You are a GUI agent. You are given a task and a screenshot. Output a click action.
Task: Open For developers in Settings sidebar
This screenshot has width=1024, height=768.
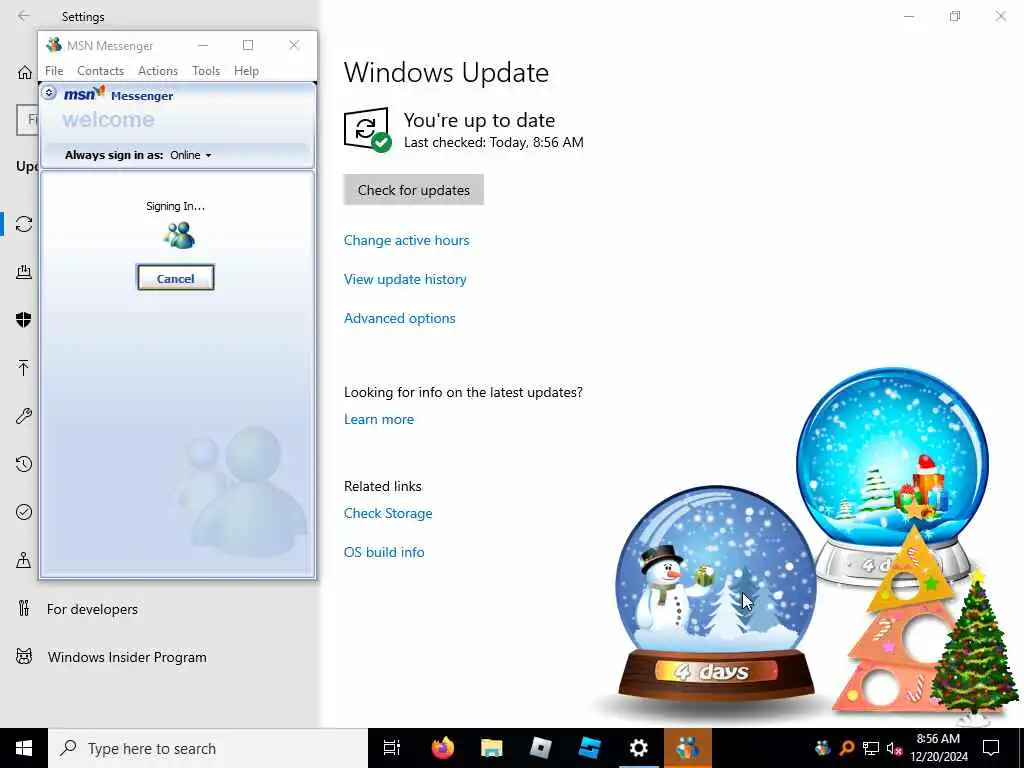[x=92, y=609]
